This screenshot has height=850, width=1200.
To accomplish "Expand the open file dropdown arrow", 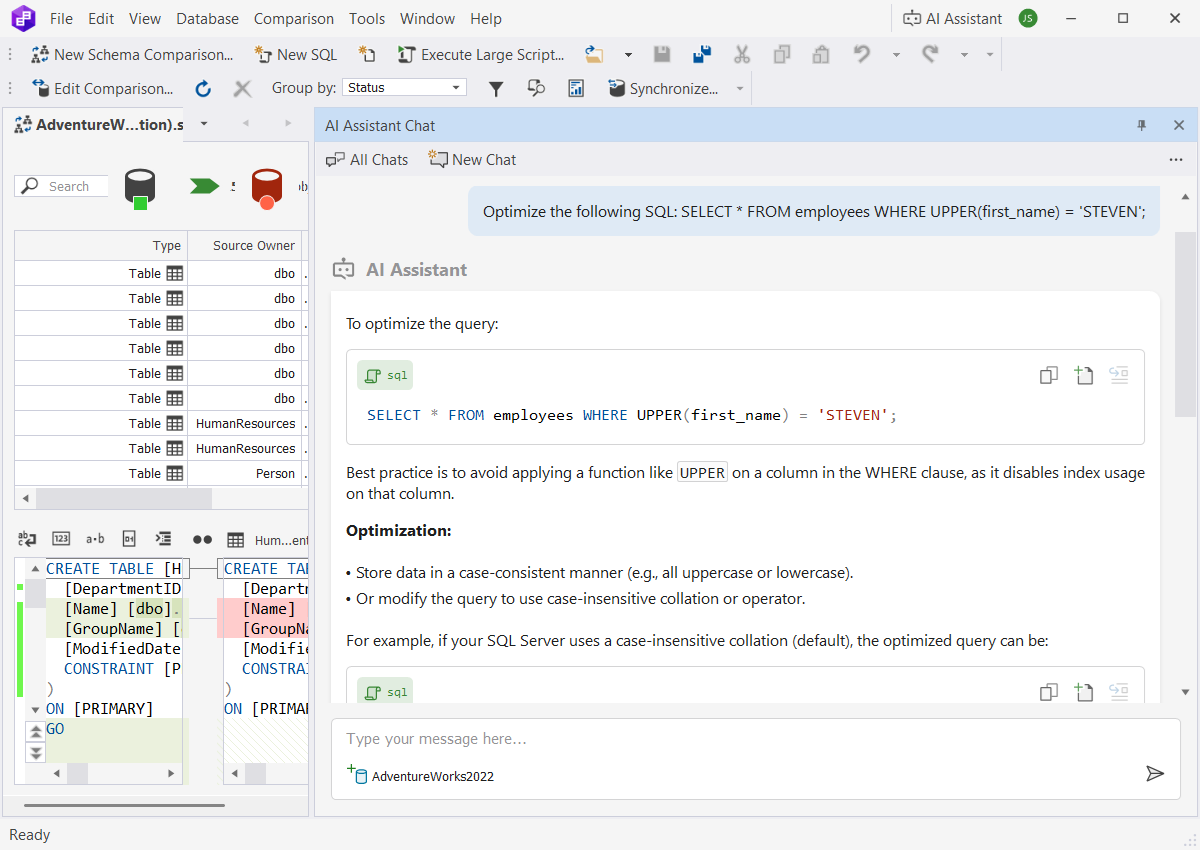I will point(628,55).
